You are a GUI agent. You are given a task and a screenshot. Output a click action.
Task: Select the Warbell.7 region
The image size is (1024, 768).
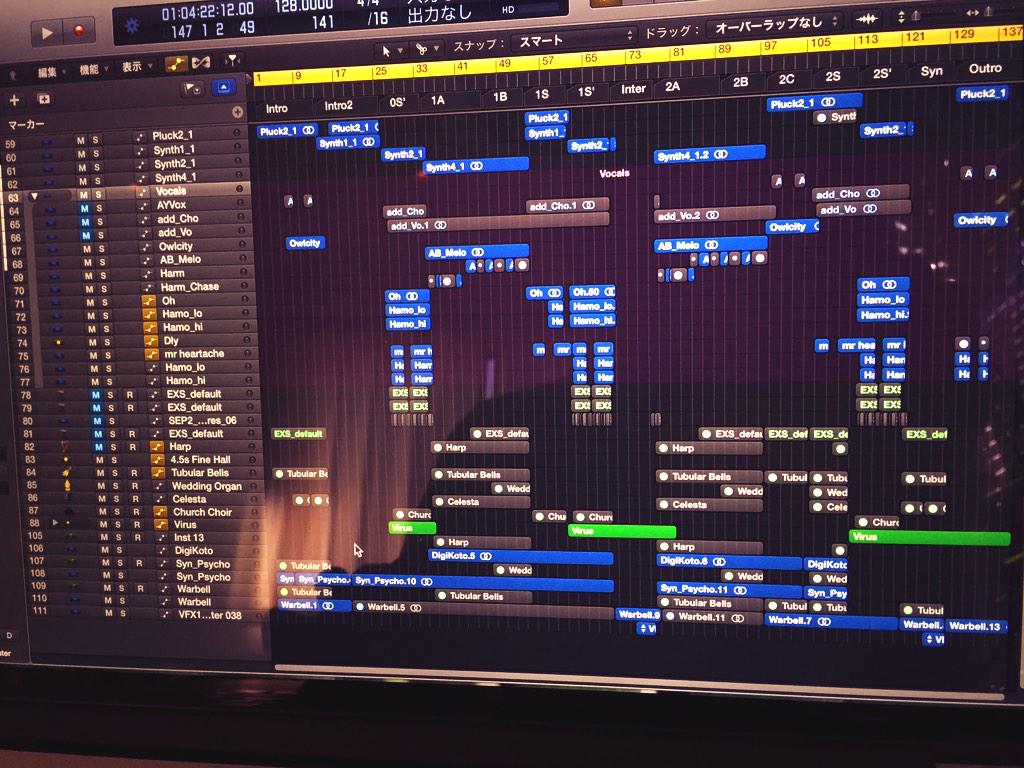(x=831, y=621)
